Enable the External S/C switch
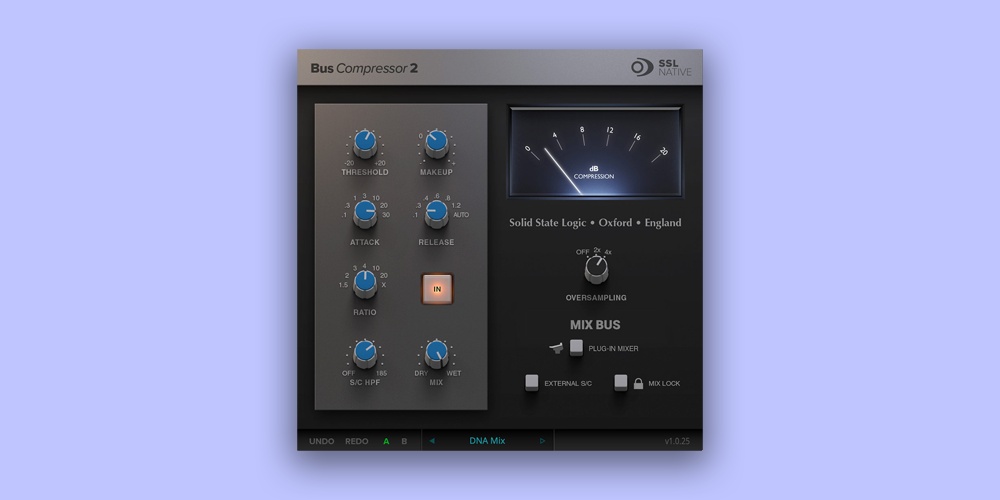 click(x=531, y=383)
